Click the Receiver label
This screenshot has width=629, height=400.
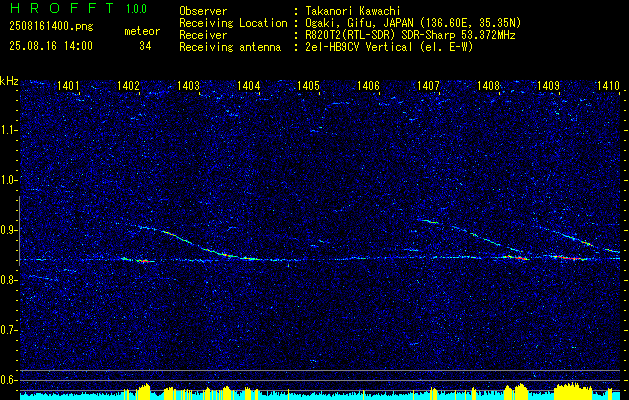(203, 35)
